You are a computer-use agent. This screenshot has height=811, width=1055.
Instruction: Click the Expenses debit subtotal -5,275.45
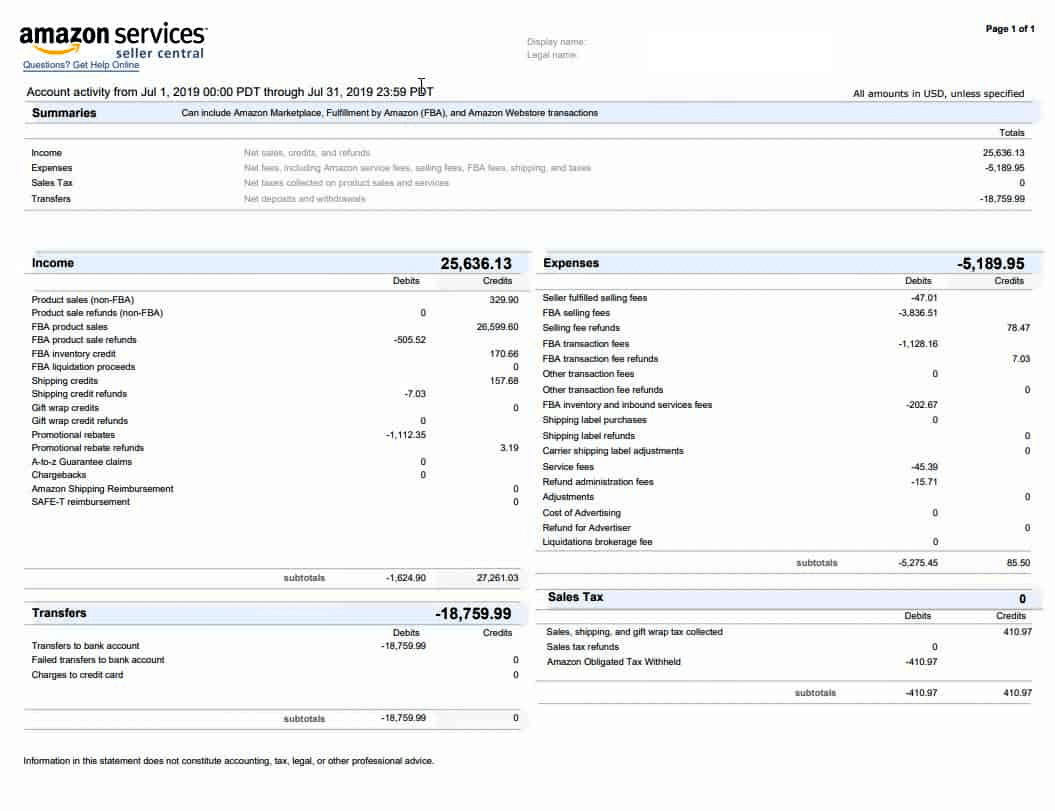(x=918, y=563)
